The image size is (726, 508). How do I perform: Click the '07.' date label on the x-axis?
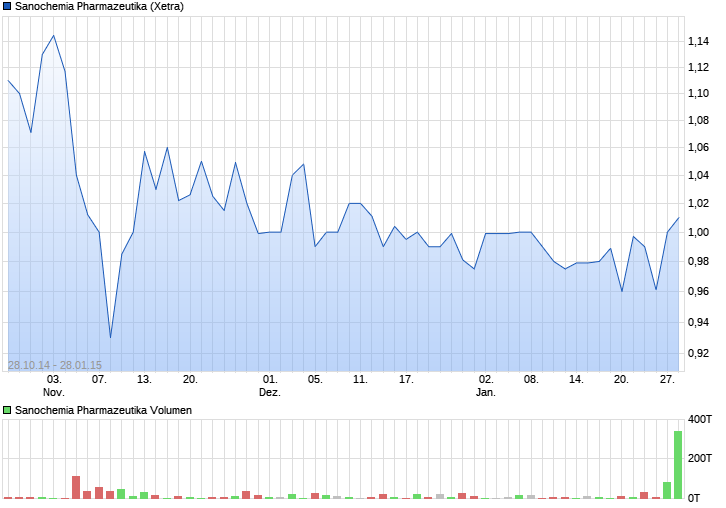(x=99, y=379)
